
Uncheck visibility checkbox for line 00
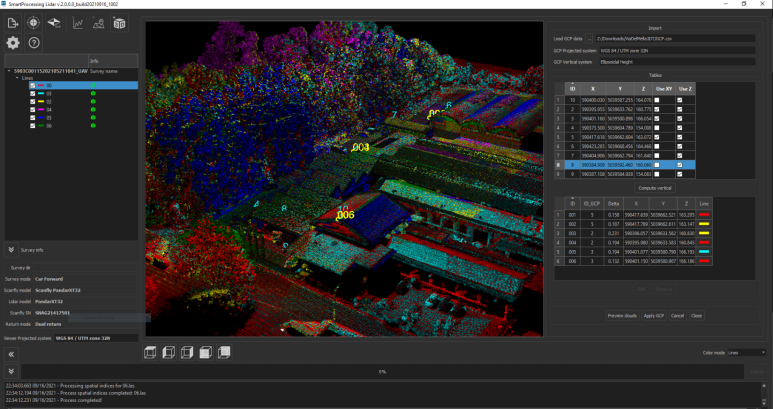click(x=33, y=85)
